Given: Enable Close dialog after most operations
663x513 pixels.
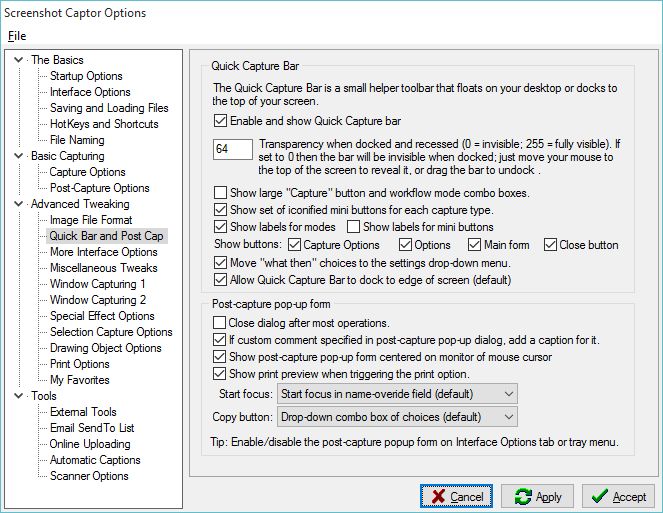Looking at the screenshot, I should click(x=219, y=323).
